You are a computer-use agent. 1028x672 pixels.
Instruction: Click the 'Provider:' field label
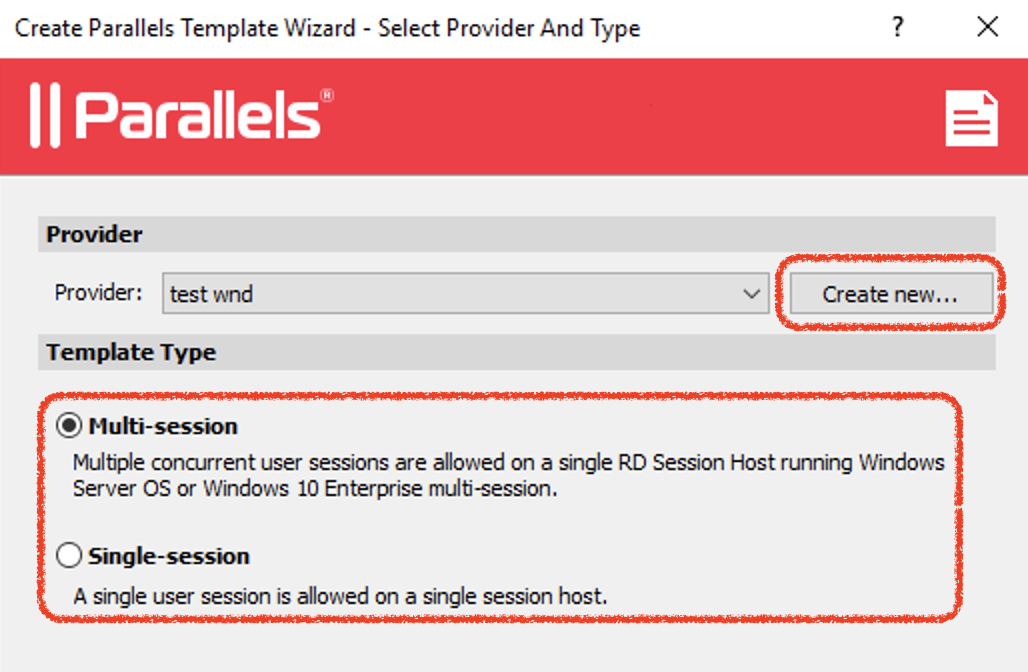point(99,294)
